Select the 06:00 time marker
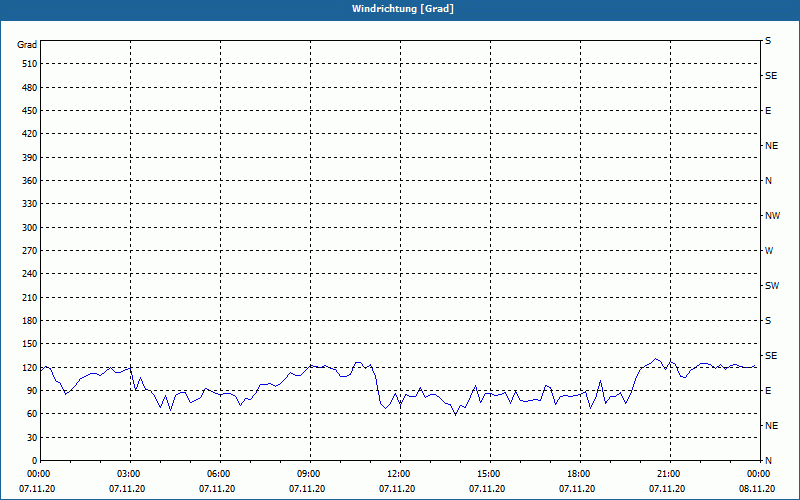 click(x=220, y=474)
